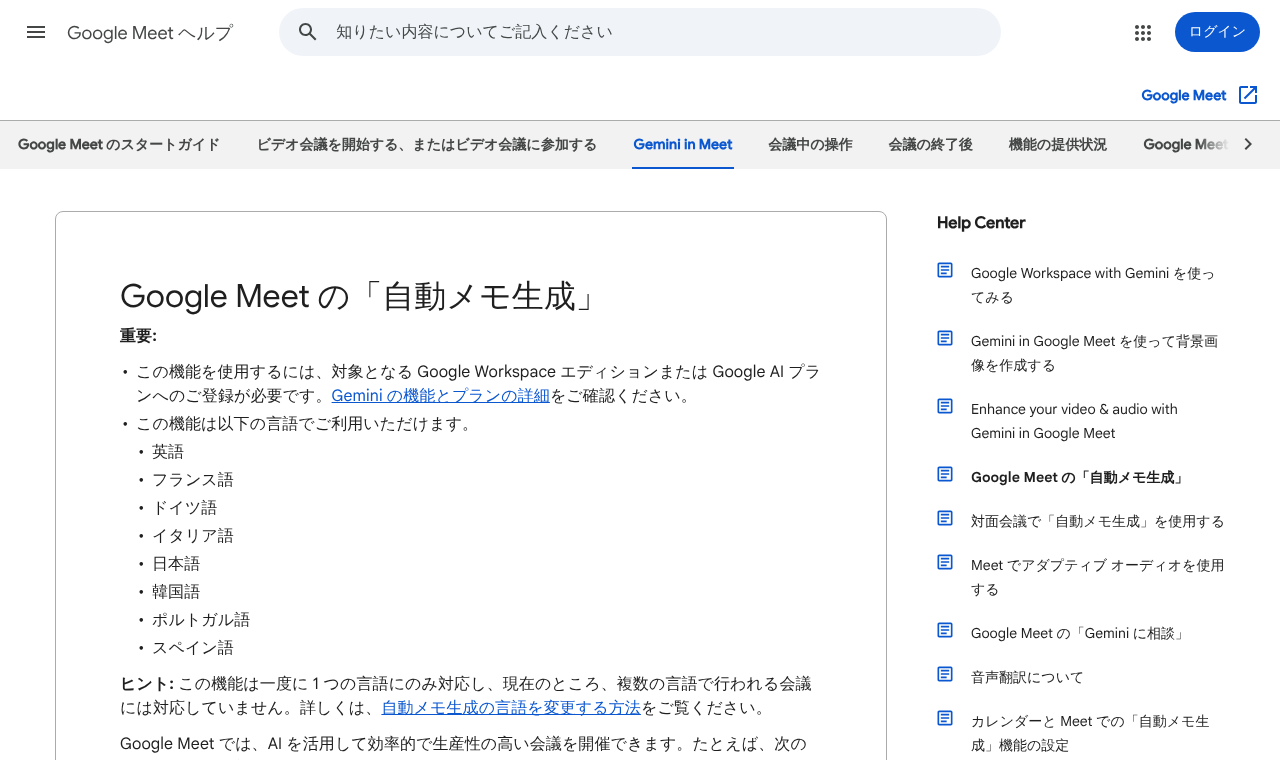Open Meet でアダプティブ オーディオを使用する article
The width and height of the screenshot is (1280, 760).
(1097, 577)
